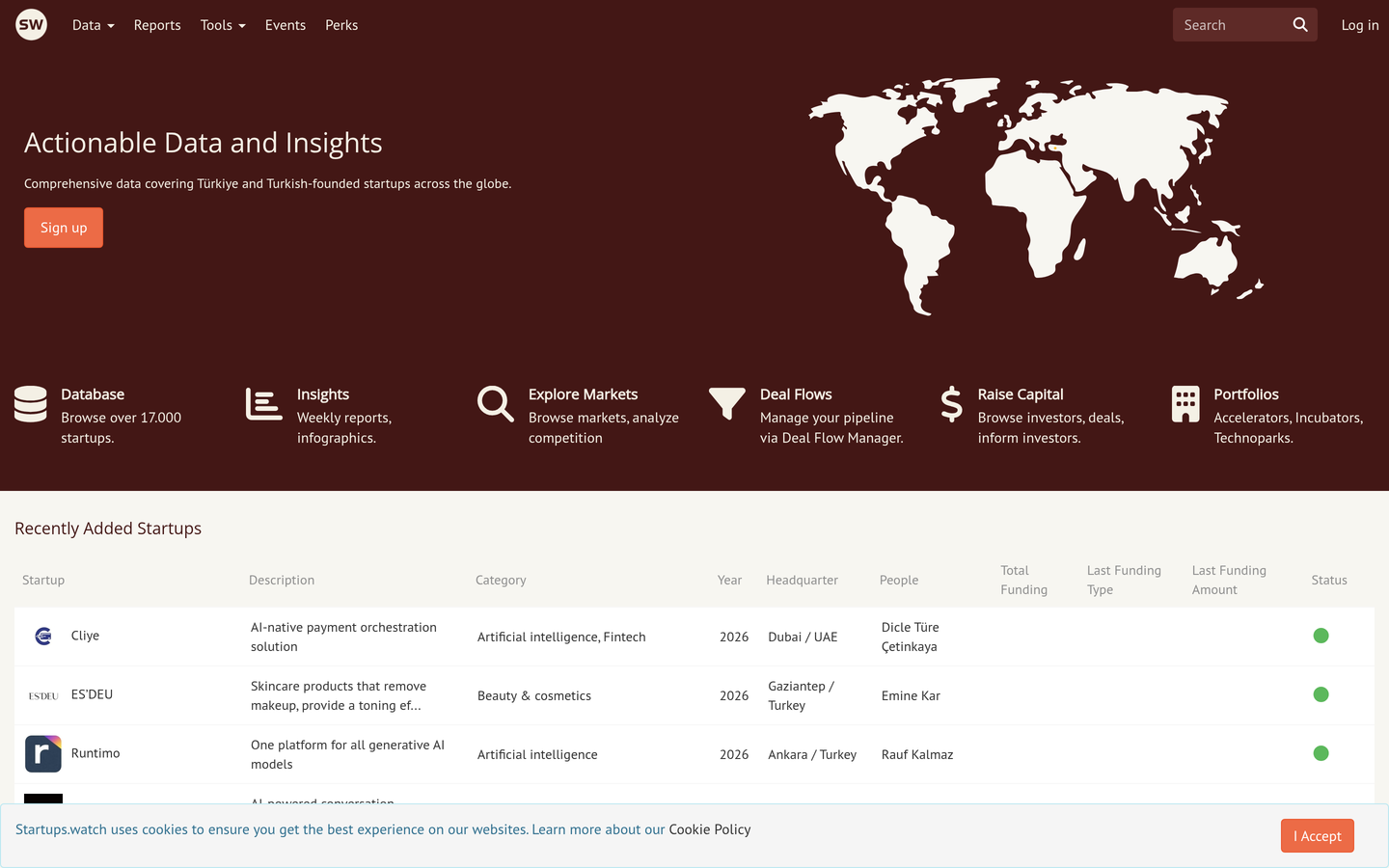The height and width of the screenshot is (868, 1389).
Task: Open the Deal Flows heading
Action: pyautogui.click(x=796, y=394)
